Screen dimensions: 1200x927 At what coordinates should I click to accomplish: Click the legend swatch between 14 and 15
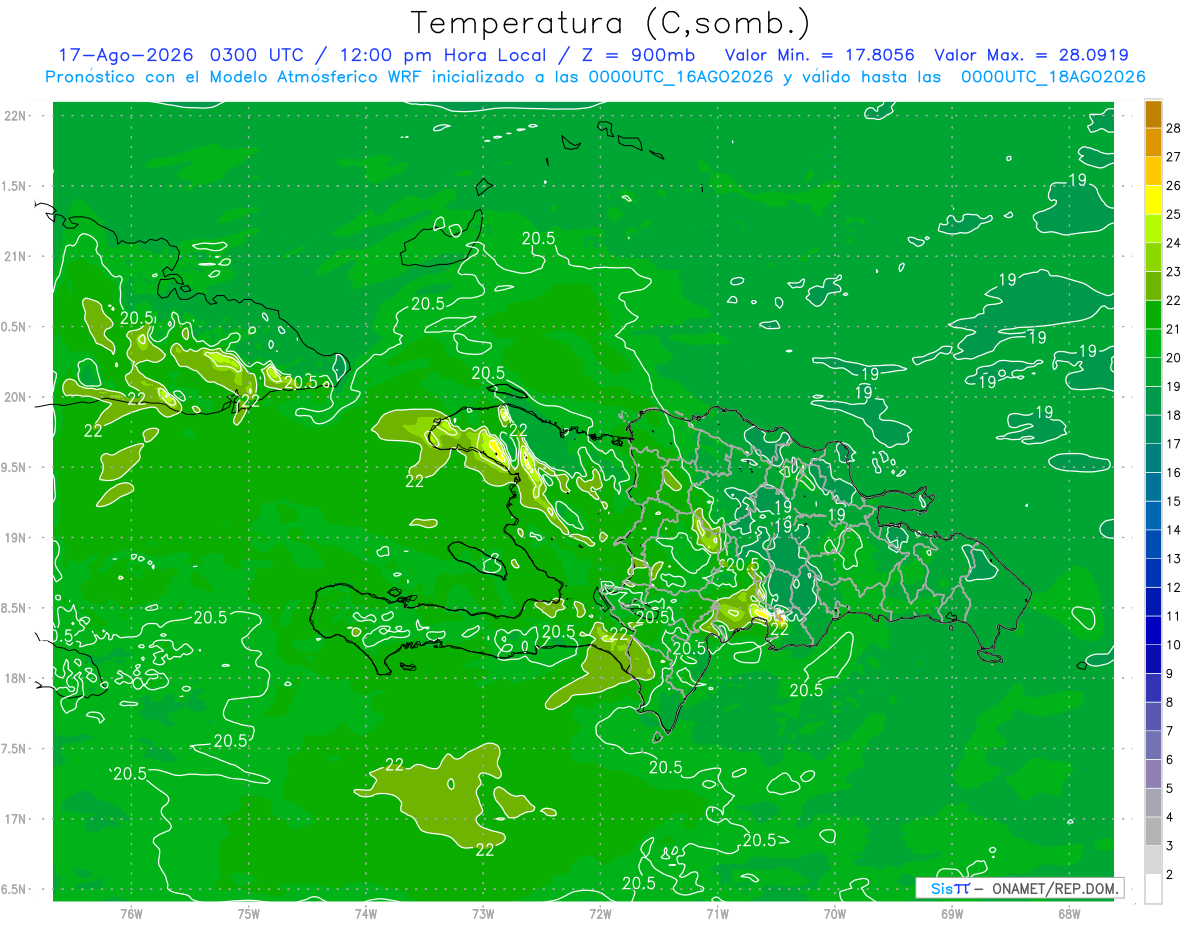1153,516
